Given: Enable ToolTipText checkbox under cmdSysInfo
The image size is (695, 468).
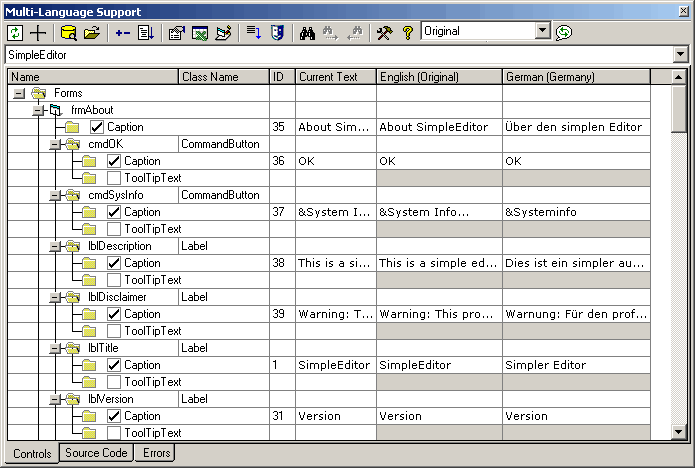Looking at the screenshot, I should (x=114, y=229).
